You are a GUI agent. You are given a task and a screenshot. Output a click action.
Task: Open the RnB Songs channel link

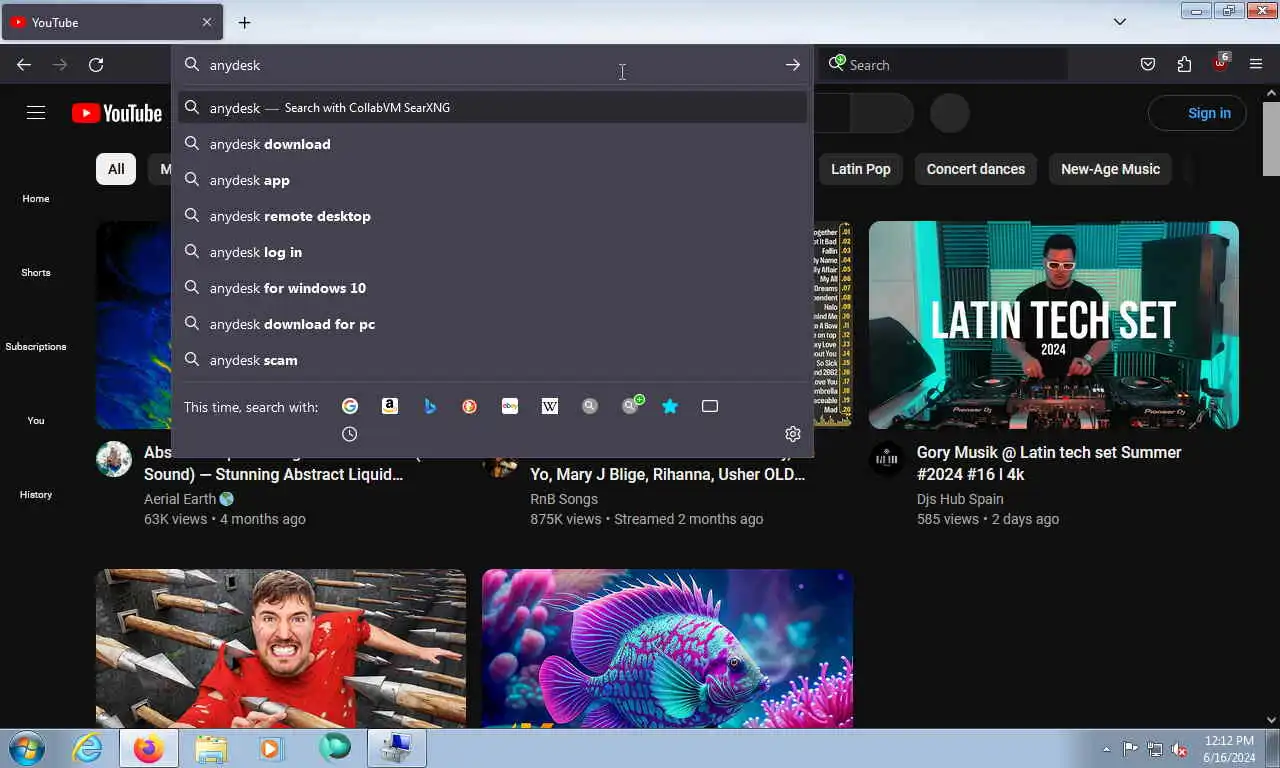point(564,499)
